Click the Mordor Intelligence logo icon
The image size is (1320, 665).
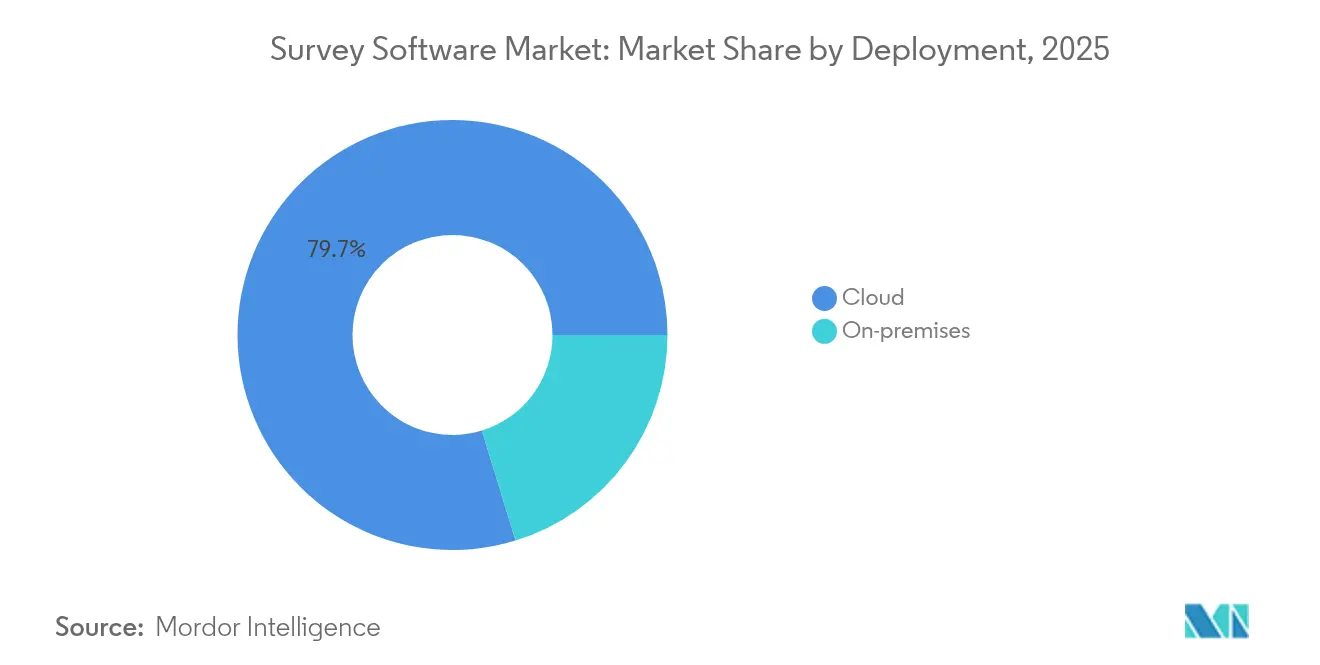coord(1217,621)
